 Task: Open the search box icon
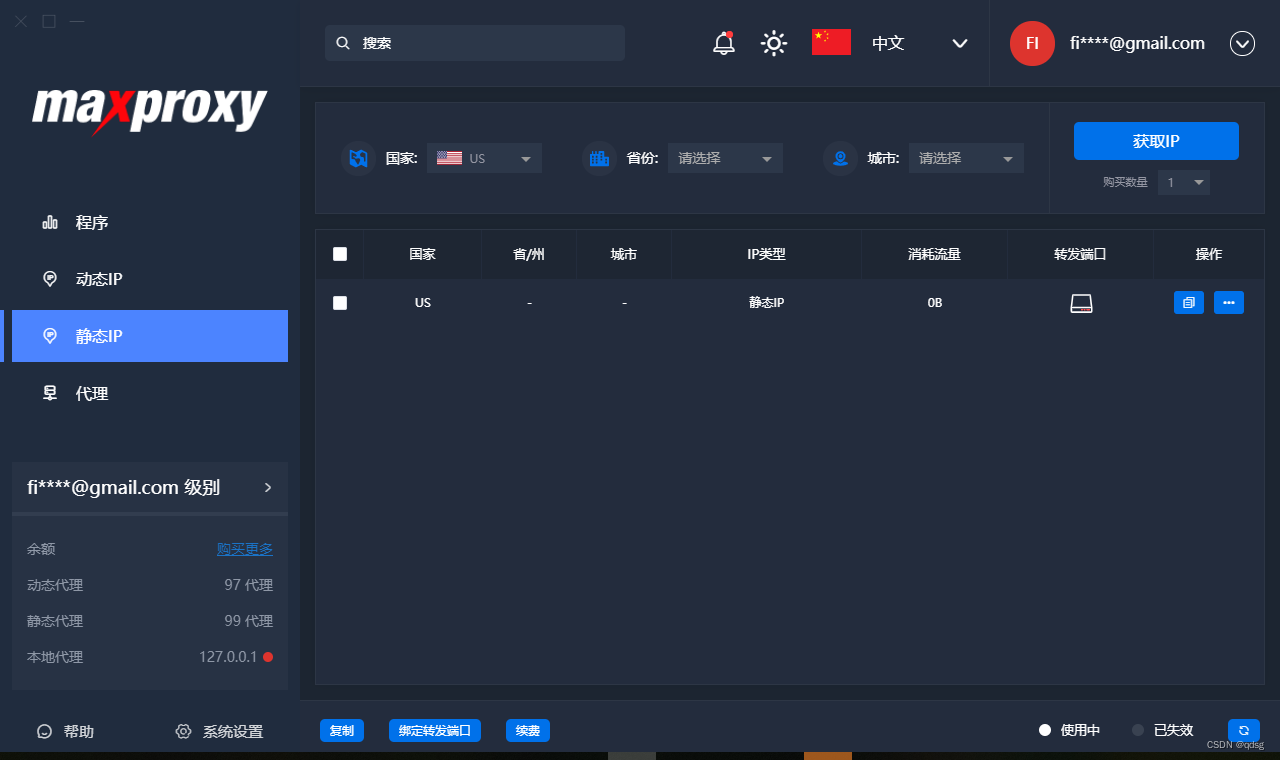click(343, 43)
